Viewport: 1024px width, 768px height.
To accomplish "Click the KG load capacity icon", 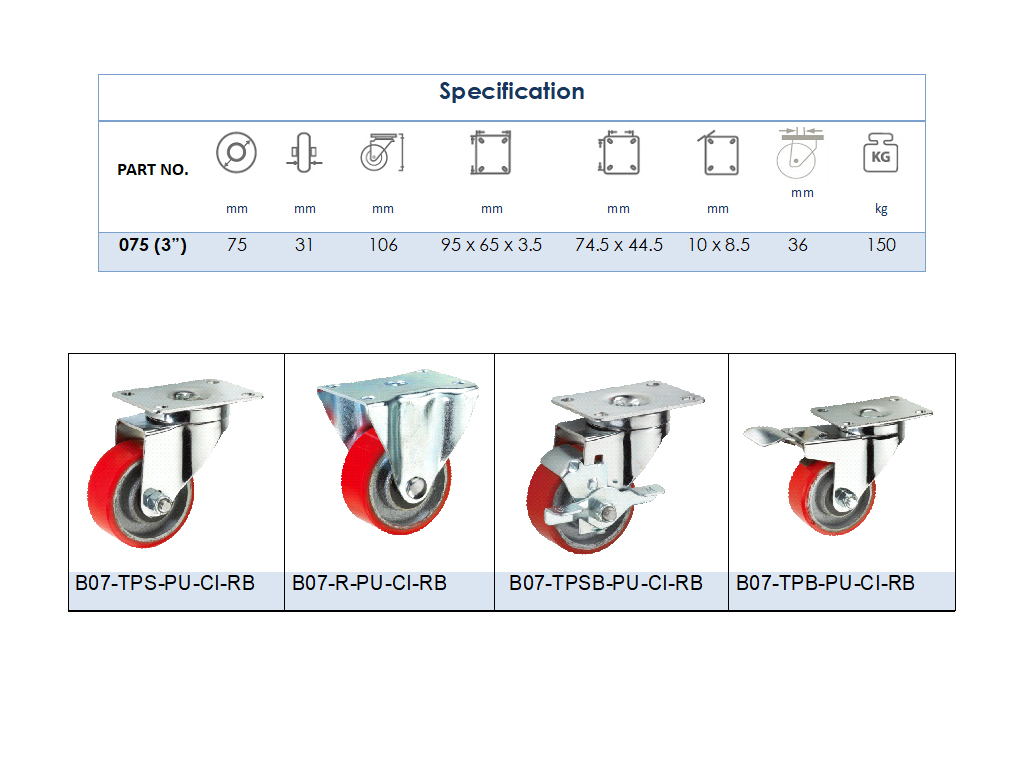I will [x=880, y=153].
